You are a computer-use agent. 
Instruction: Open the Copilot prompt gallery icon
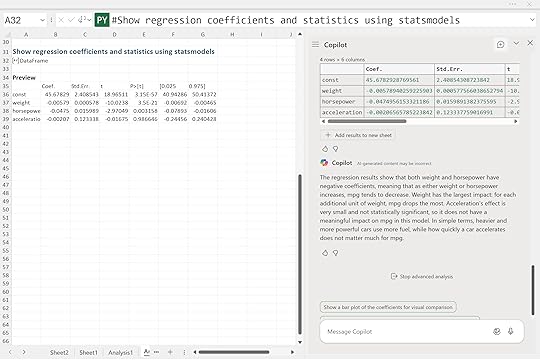(497, 331)
